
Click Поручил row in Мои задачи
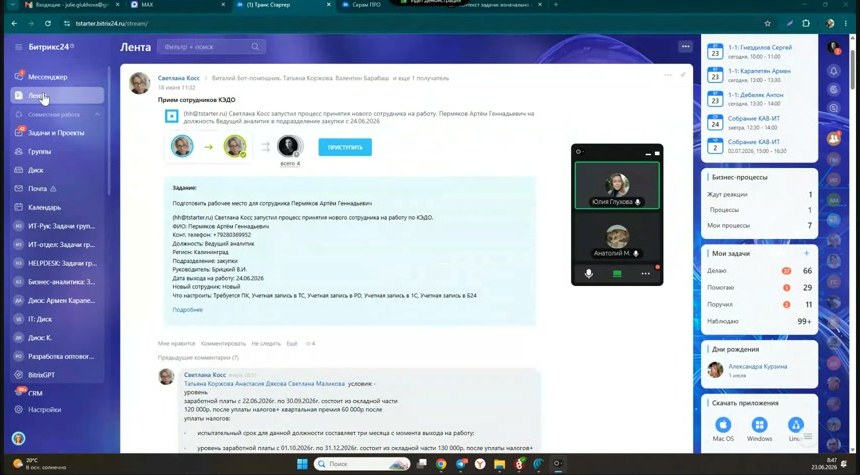point(760,304)
